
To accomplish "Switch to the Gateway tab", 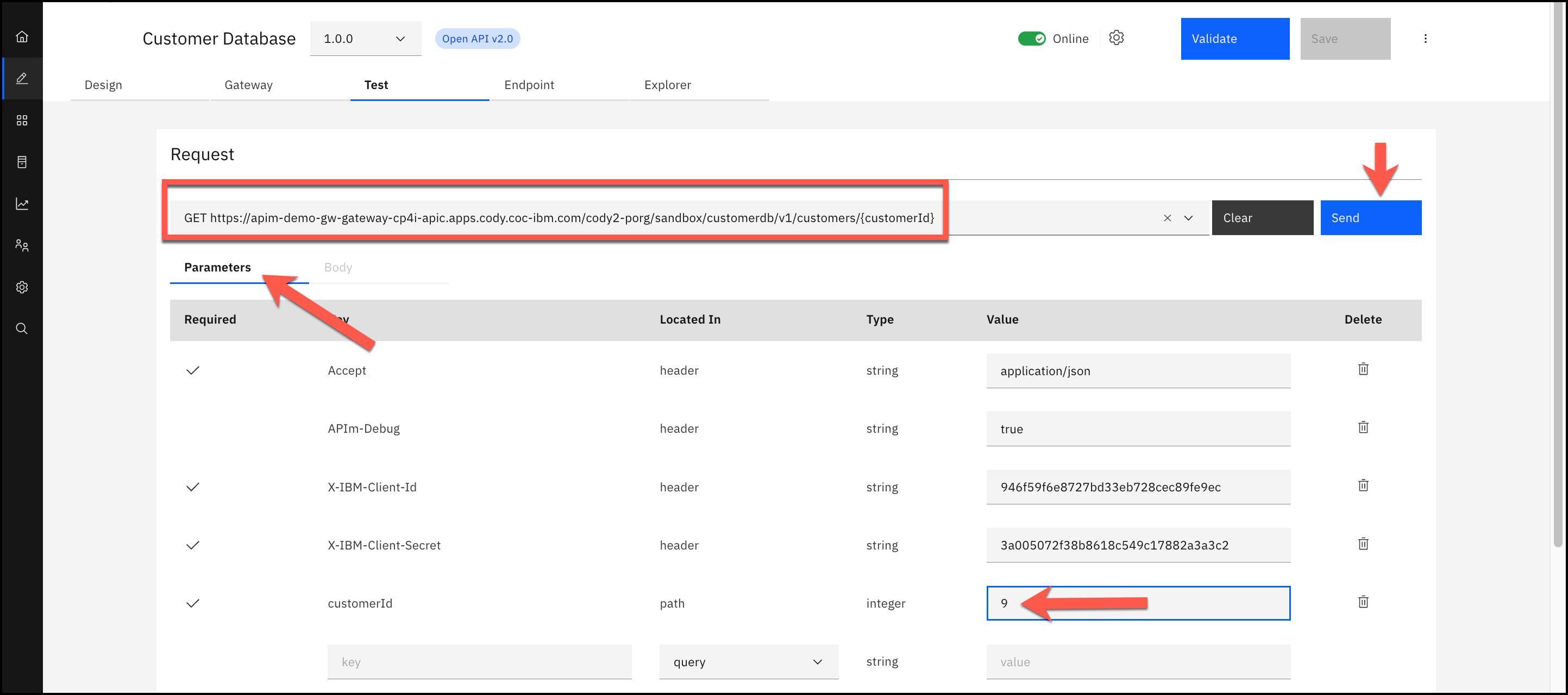I will (248, 85).
